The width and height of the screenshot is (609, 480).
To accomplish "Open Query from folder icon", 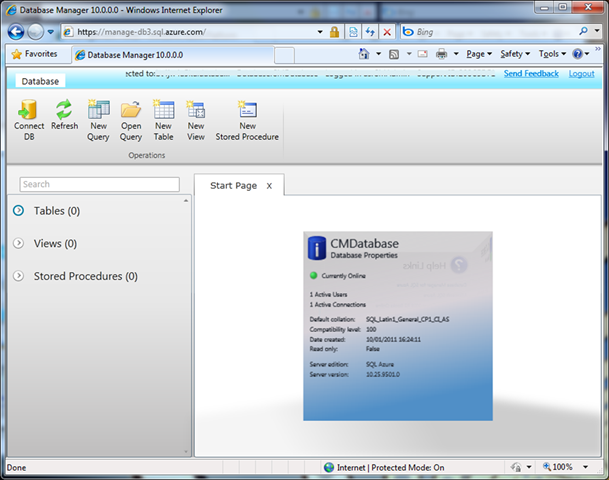I will (x=131, y=110).
